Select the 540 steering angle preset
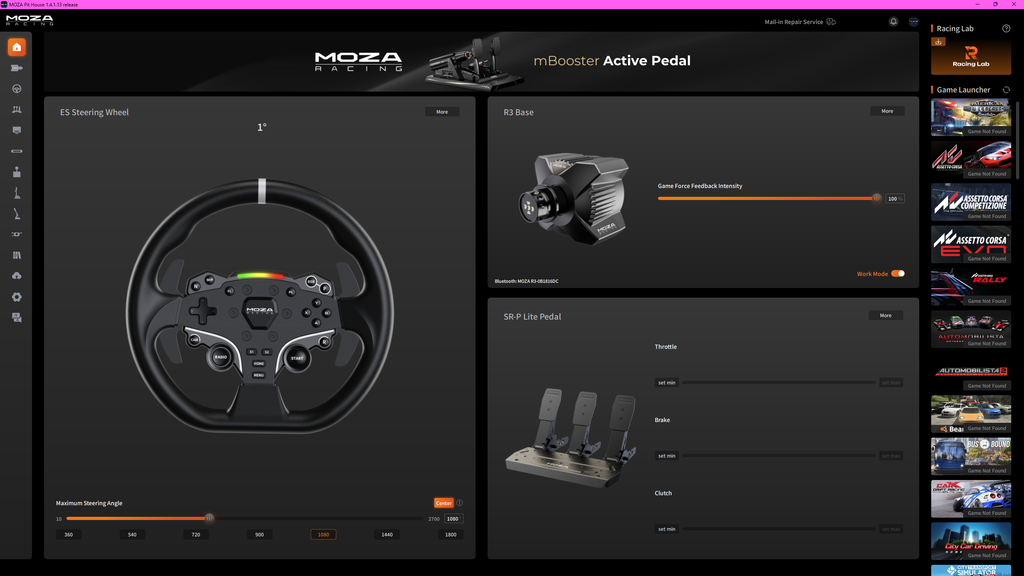The height and width of the screenshot is (576, 1024). coord(132,534)
